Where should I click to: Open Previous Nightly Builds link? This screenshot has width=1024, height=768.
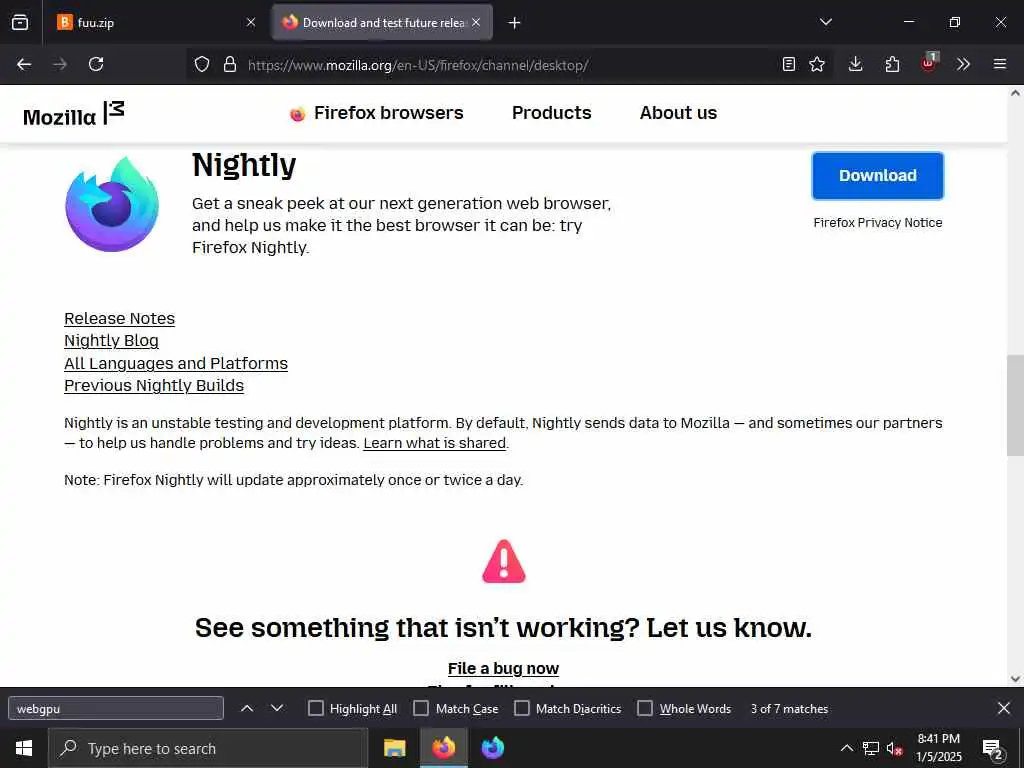(x=153, y=385)
